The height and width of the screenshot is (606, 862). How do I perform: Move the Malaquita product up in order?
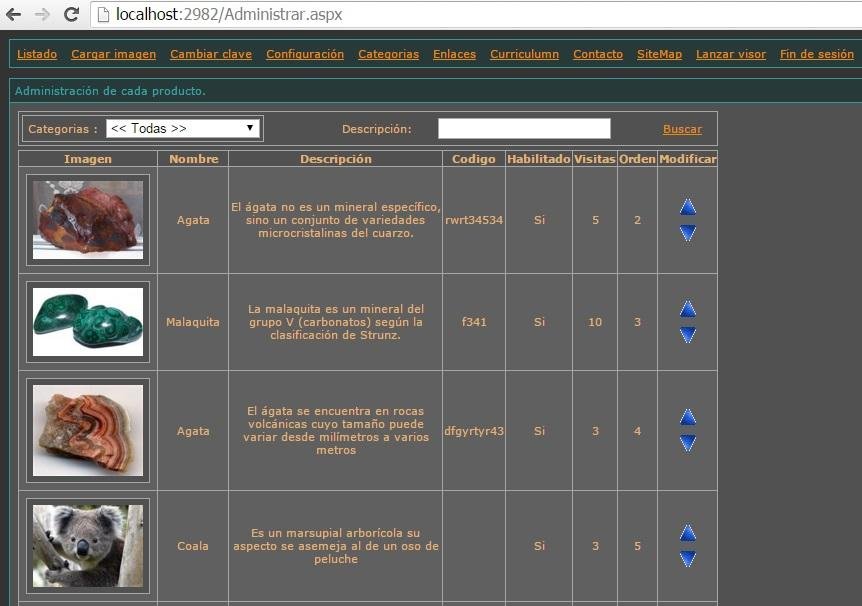click(x=687, y=309)
